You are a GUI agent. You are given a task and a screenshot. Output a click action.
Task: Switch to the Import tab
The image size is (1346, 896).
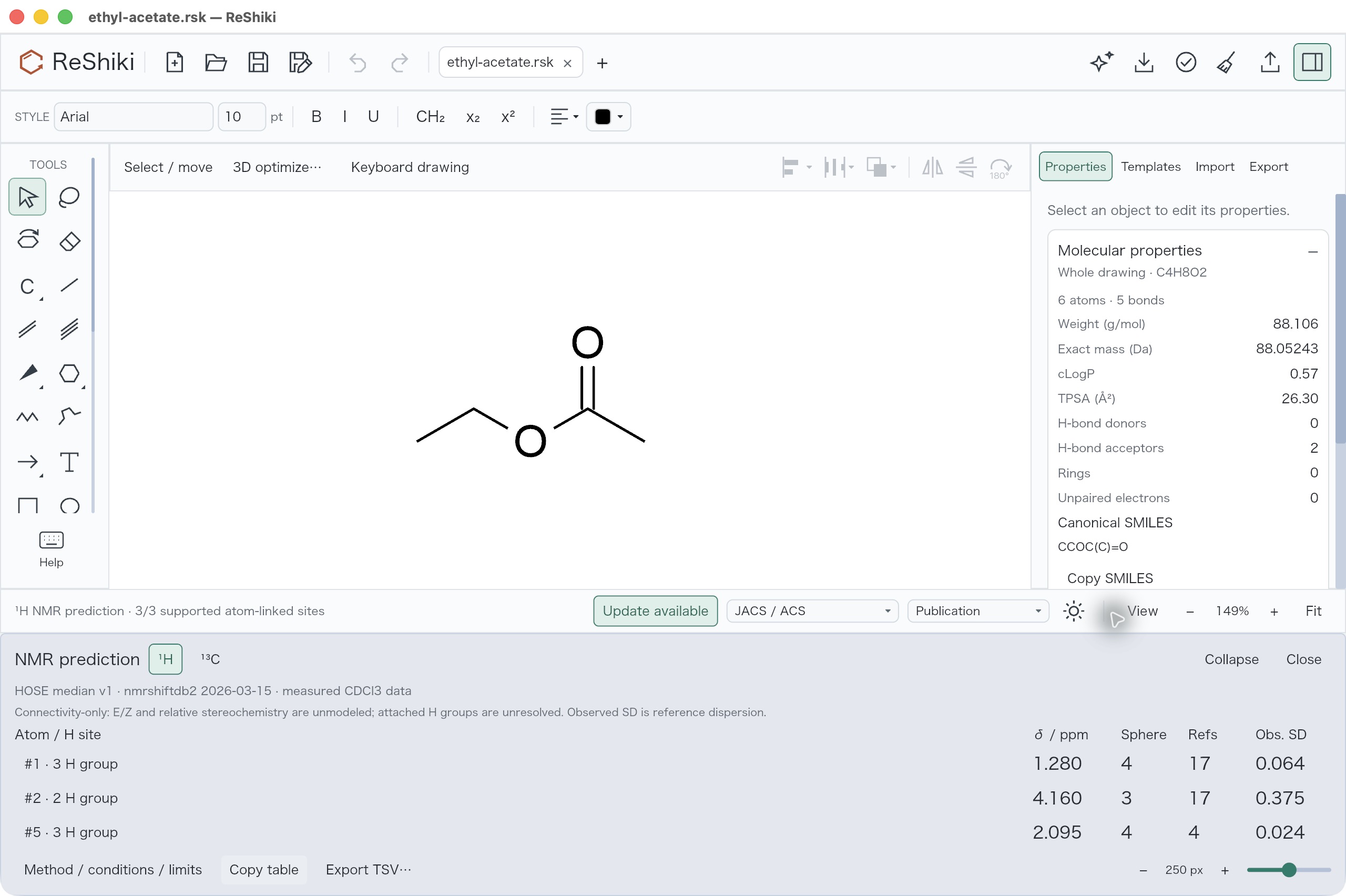click(x=1215, y=166)
